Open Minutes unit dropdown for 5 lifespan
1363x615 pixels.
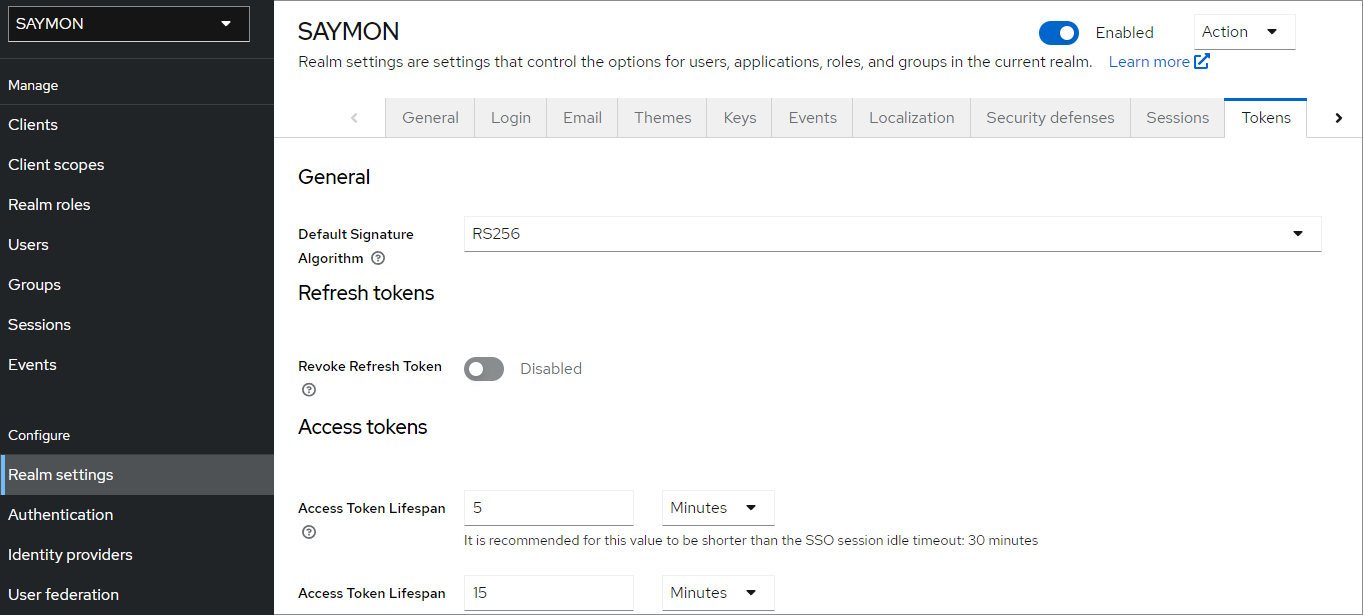[x=718, y=508]
